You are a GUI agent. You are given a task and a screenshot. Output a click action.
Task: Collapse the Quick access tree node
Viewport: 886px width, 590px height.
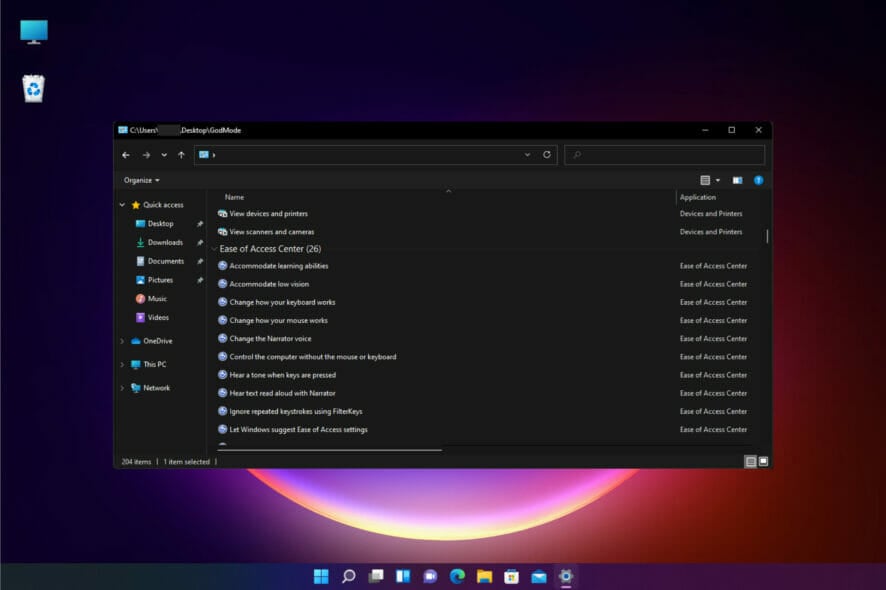pyautogui.click(x=122, y=205)
